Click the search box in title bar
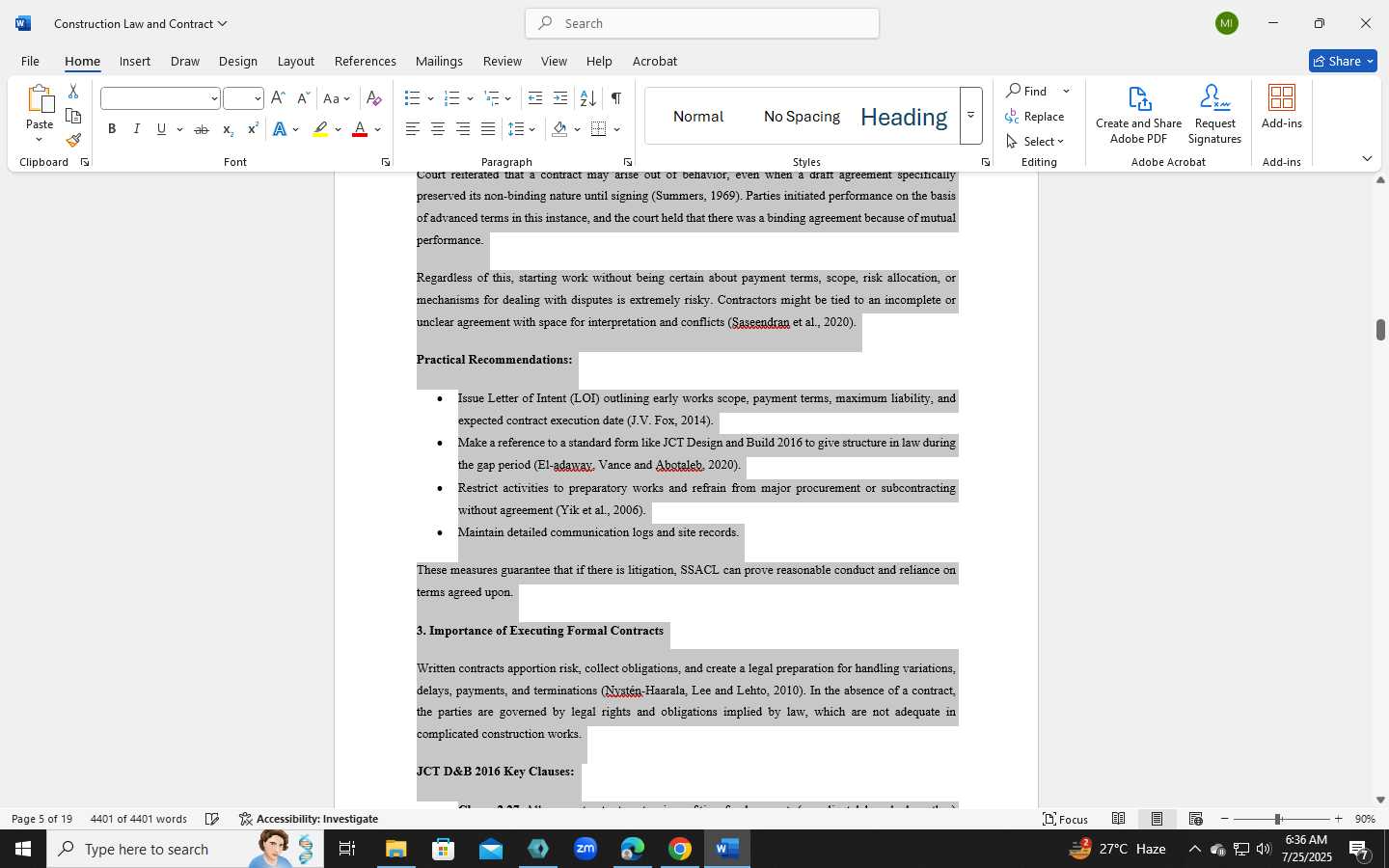The height and width of the screenshot is (868, 1389). point(702,23)
